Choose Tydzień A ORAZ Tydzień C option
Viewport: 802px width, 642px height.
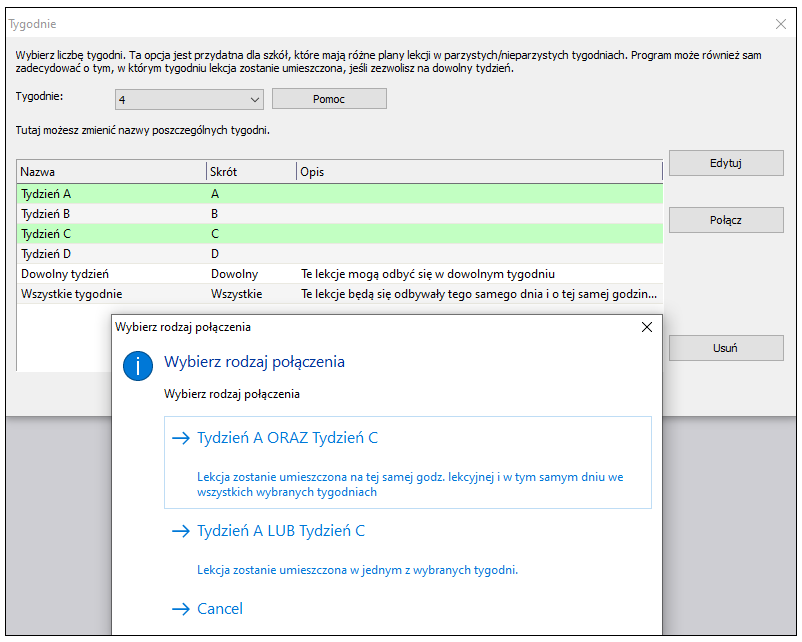408,462
